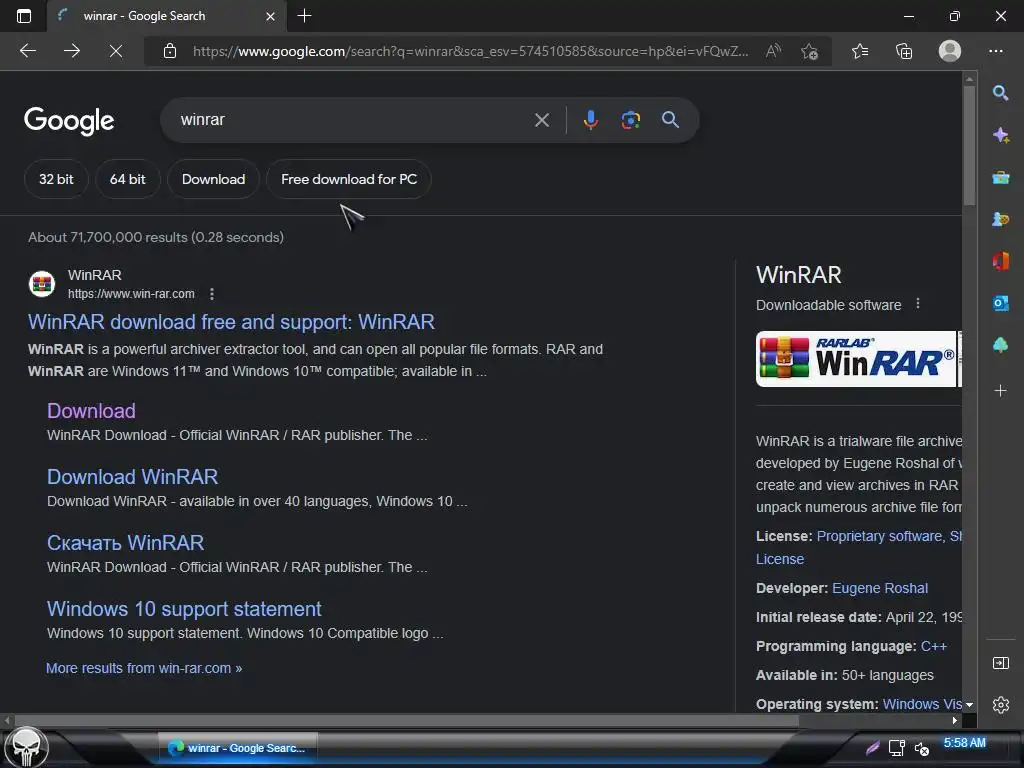The image size is (1024, 768).
Task: Click the feather tray icon
Action: click(872, 748)
